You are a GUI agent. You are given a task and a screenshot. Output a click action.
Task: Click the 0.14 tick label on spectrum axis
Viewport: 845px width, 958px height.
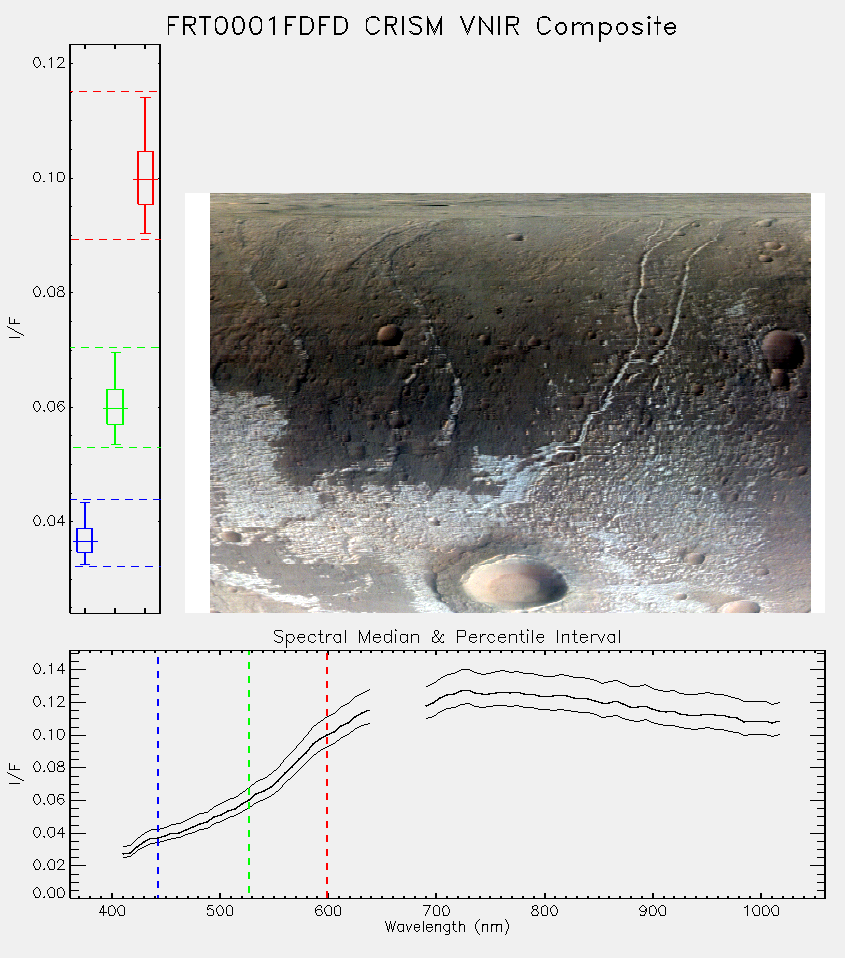tap(49, 670)
